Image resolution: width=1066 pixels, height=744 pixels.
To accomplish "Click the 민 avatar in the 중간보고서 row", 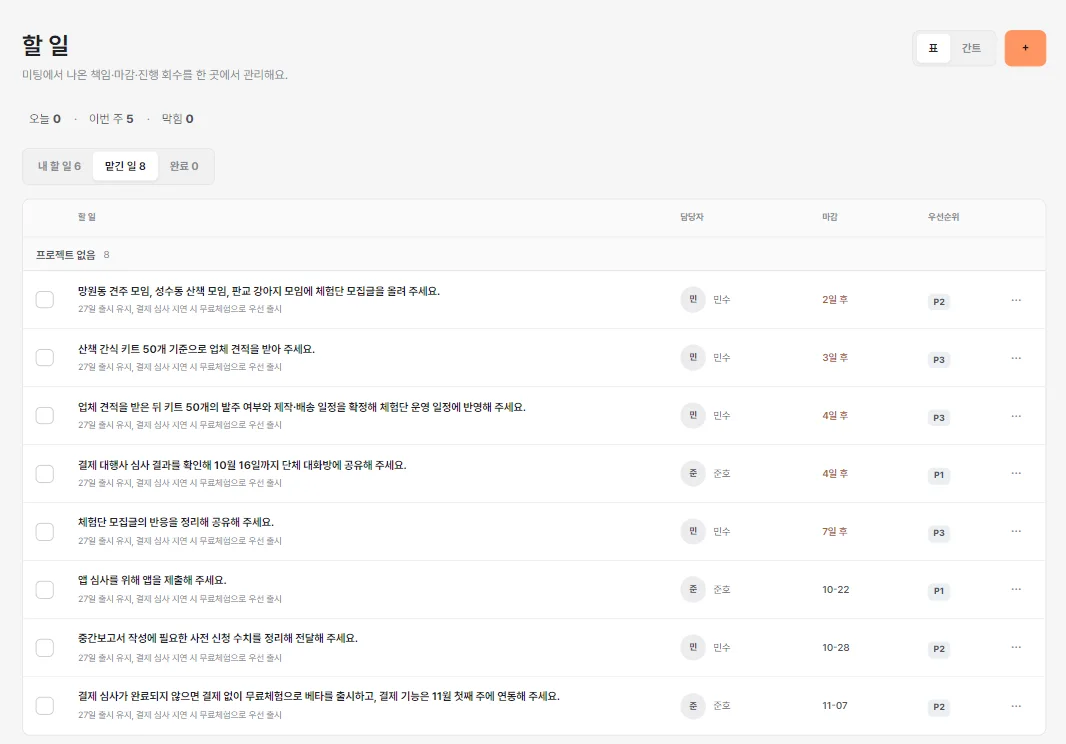I will [x=693, y=647].
